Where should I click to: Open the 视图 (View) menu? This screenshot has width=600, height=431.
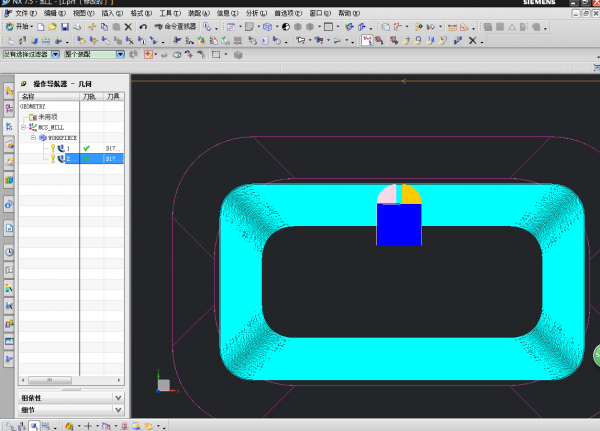coord(83,13)
